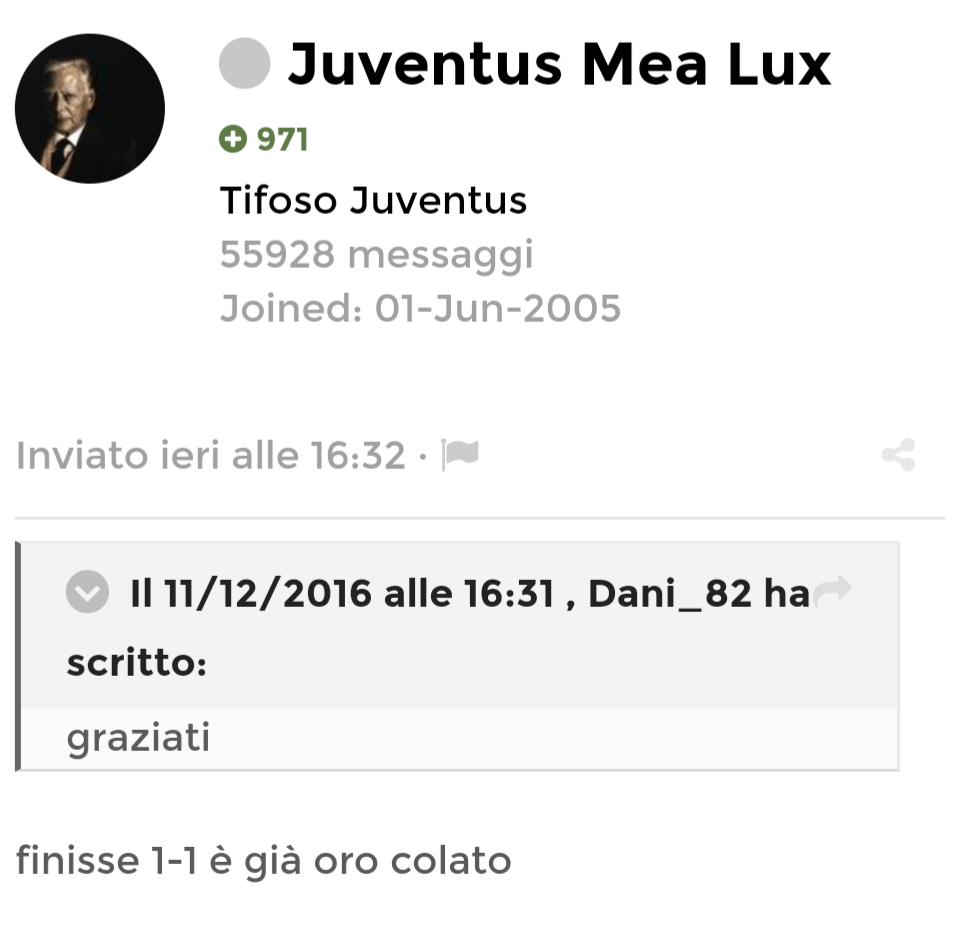Share this post using the share icon

click(x=898, y=455)
